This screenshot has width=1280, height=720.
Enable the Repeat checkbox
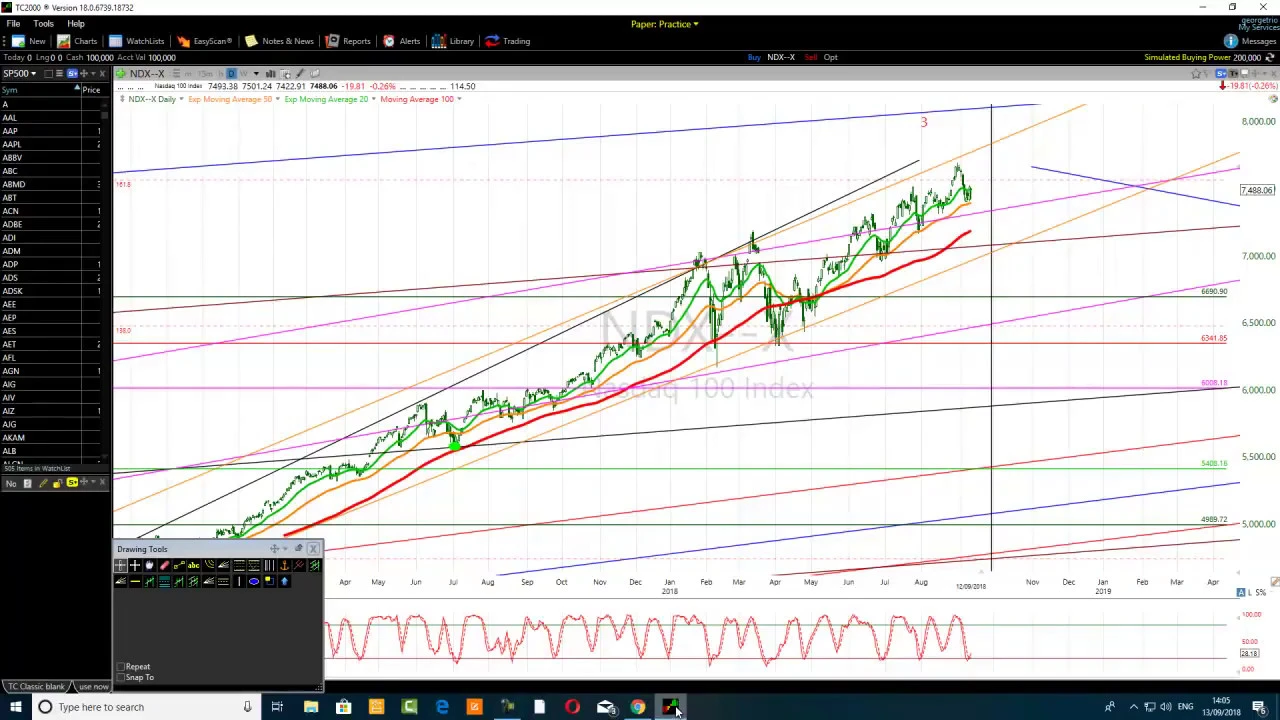tap(121, 666)
